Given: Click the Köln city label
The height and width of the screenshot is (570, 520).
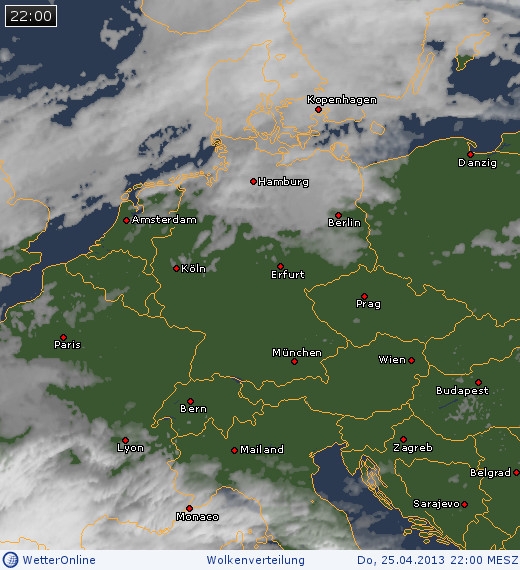Looking at the screenshot, I should pos(193,269).
